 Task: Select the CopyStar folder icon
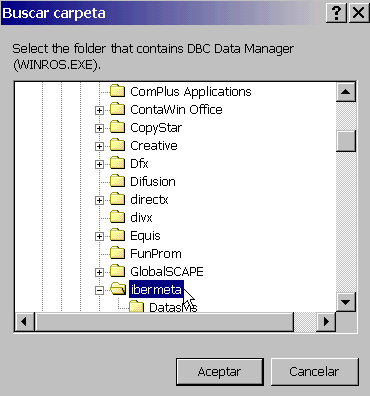[117, 127]
